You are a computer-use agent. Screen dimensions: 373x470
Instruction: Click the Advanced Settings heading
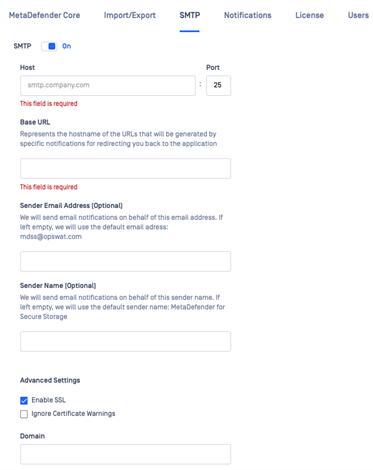pos(50,380)
